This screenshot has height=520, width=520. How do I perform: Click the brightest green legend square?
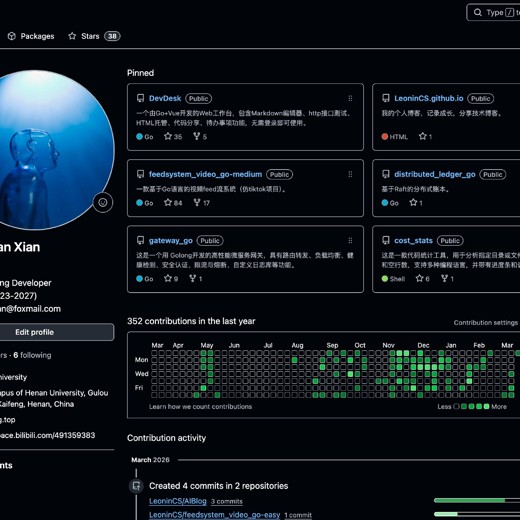(x=486, y=406)
